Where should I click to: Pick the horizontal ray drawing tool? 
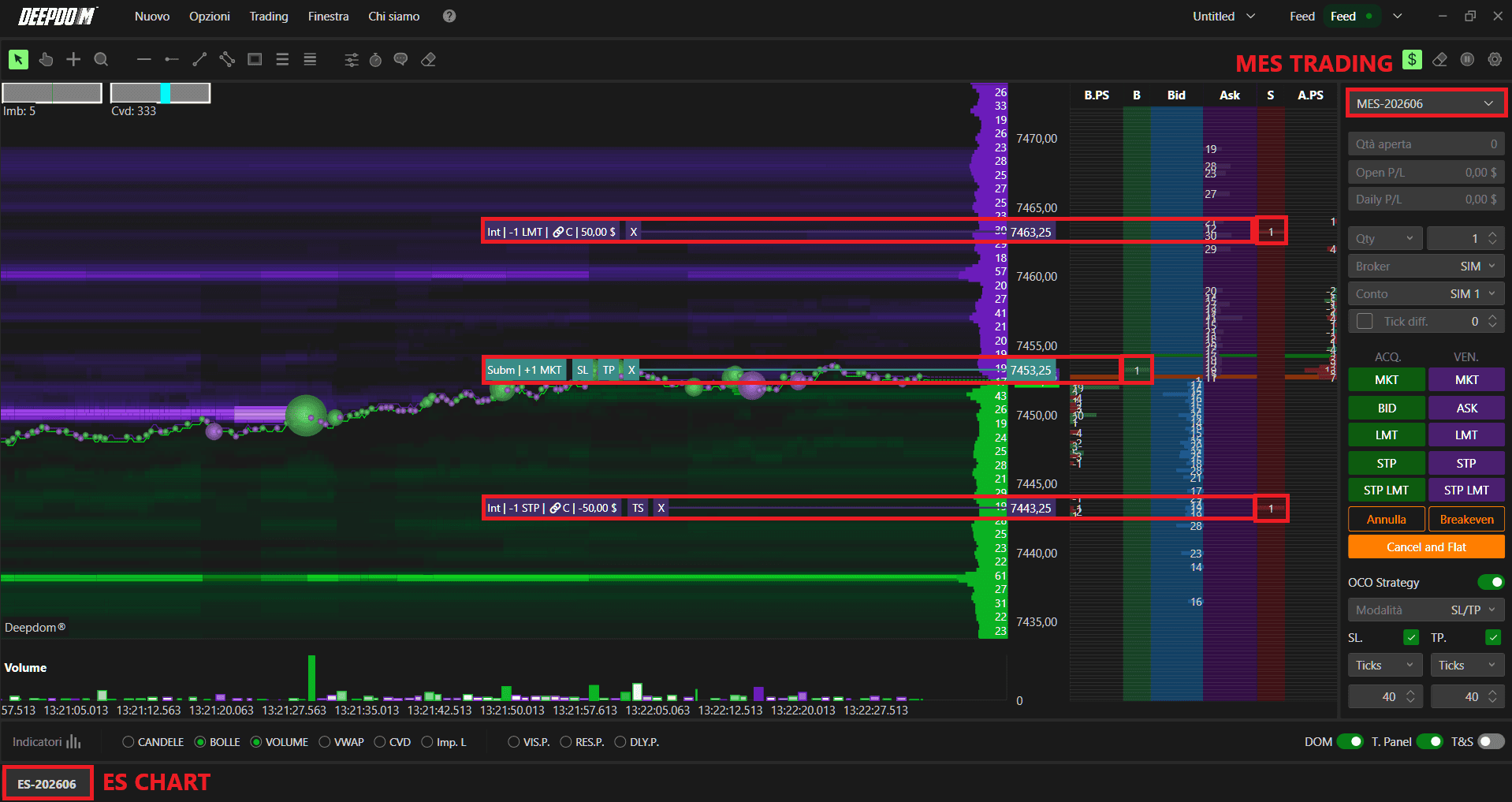[x=171, y=59]
